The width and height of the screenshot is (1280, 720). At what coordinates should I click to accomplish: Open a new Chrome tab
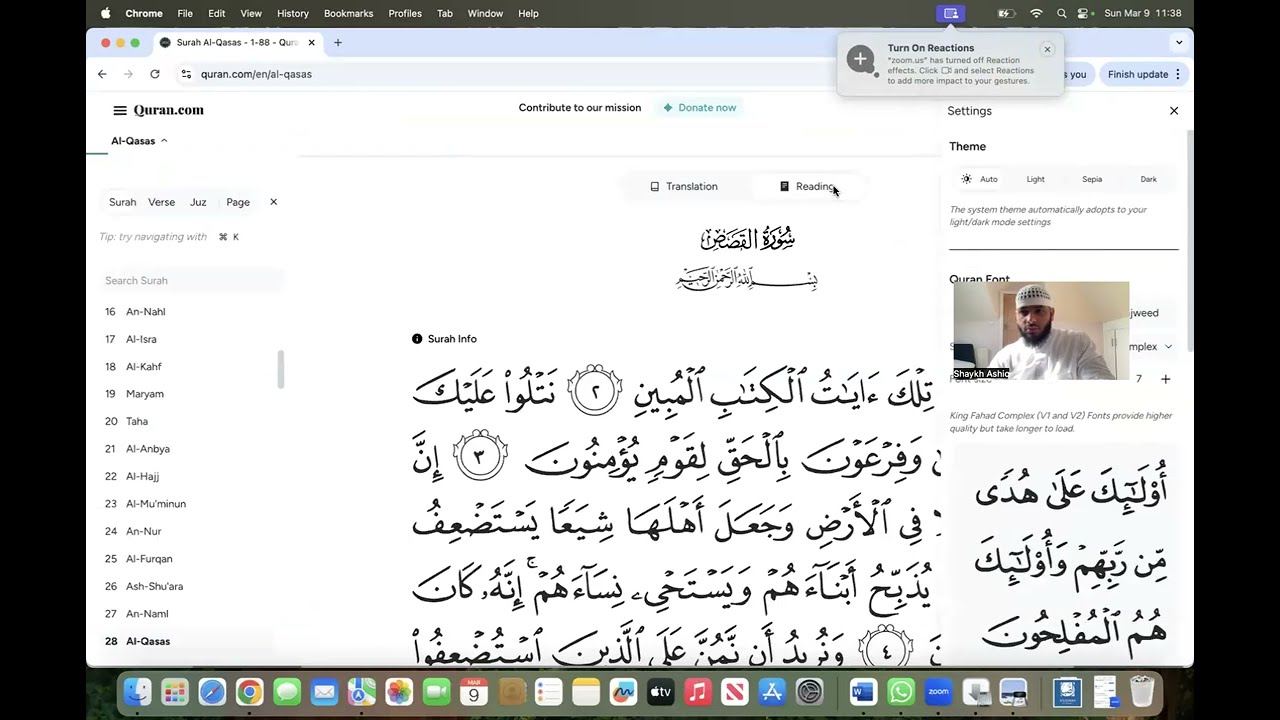pyautogui.click(x=338, y=43)
